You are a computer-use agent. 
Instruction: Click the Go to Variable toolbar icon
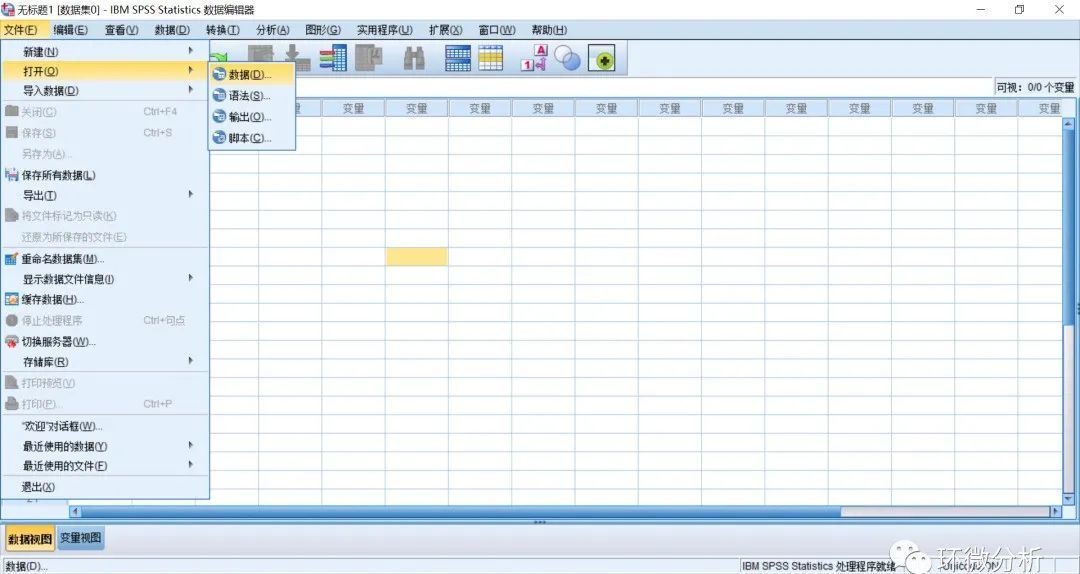(x=298, y=58)
